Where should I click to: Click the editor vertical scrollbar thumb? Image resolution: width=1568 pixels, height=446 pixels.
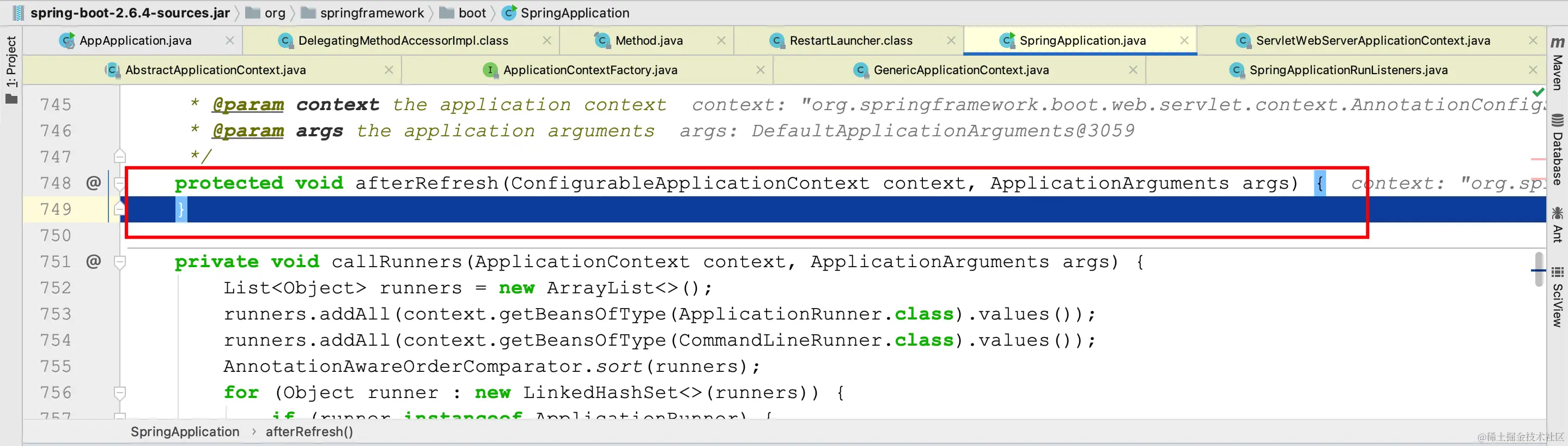click(1539, 269)
